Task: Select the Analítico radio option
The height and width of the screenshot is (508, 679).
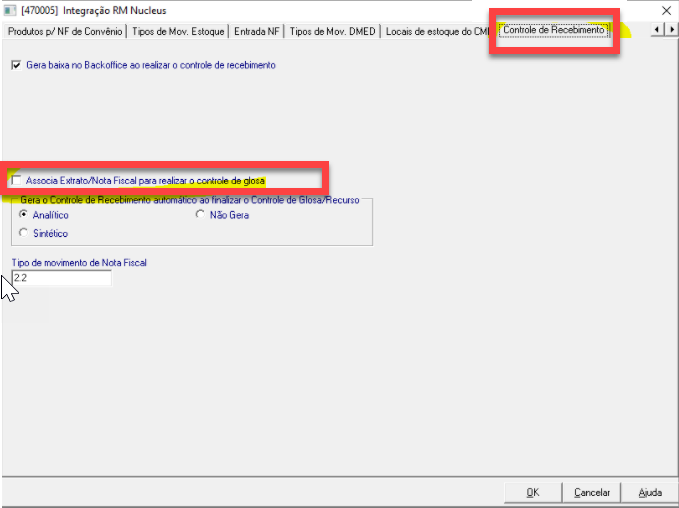Action: click(23, 214)
